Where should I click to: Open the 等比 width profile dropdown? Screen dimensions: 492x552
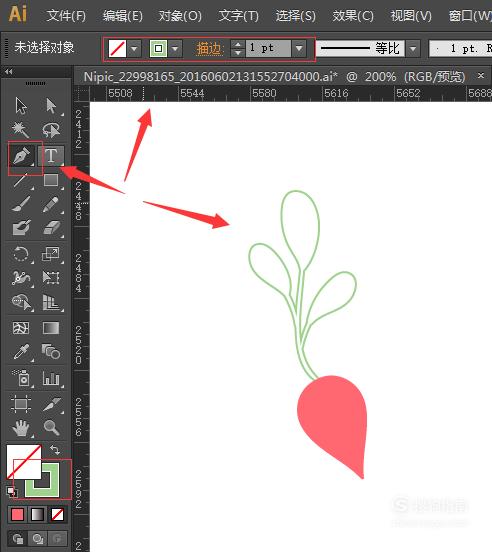413,48
